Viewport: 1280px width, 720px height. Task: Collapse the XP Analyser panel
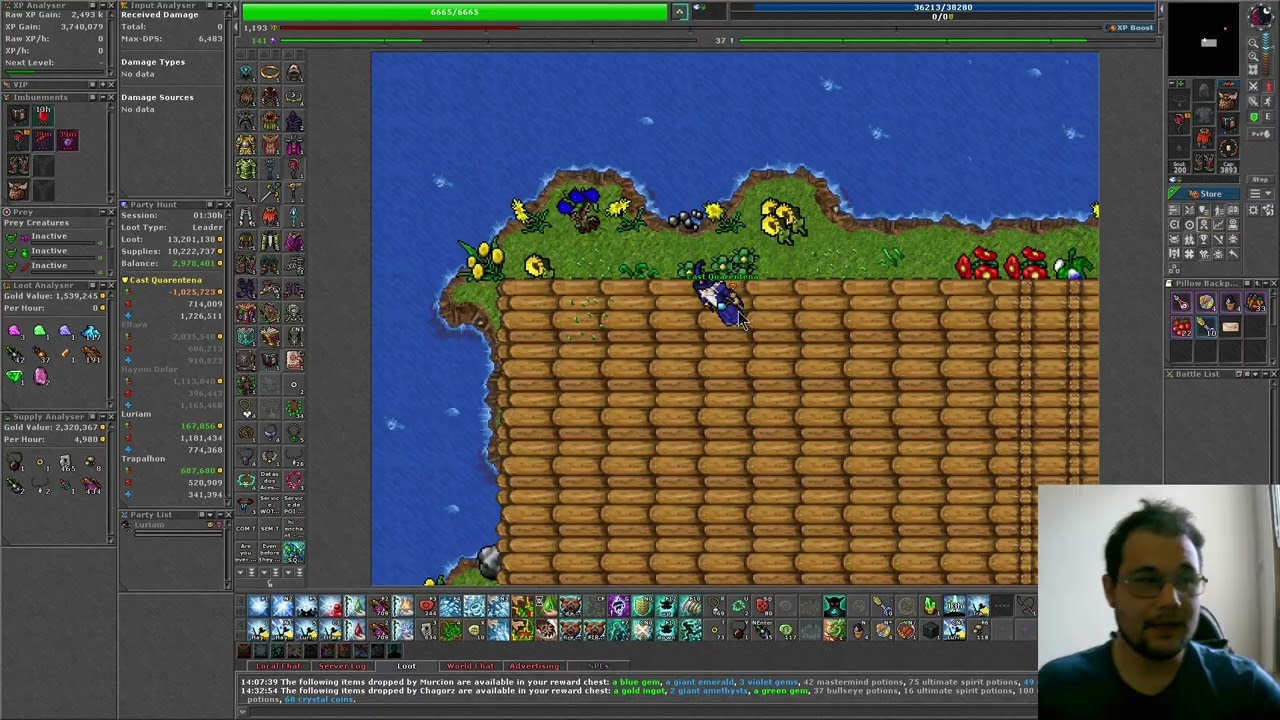pos(101,6)
